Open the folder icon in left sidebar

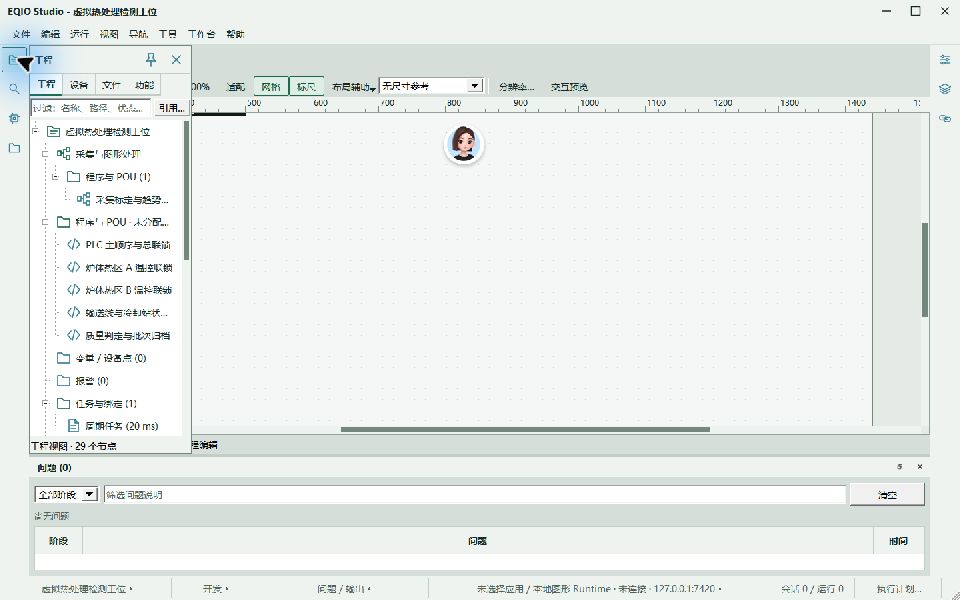(14, 148)
